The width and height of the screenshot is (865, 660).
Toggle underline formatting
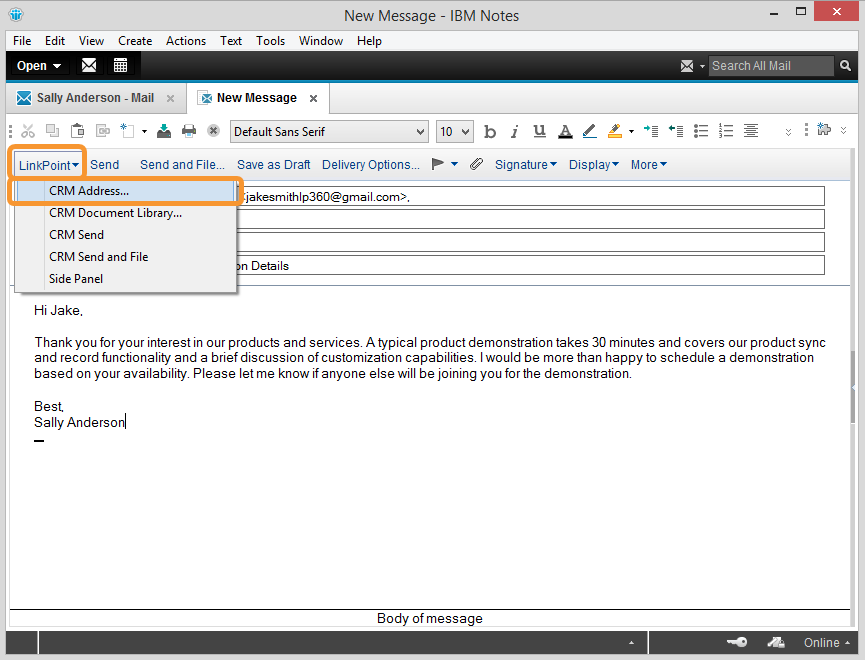pos(540,131)
